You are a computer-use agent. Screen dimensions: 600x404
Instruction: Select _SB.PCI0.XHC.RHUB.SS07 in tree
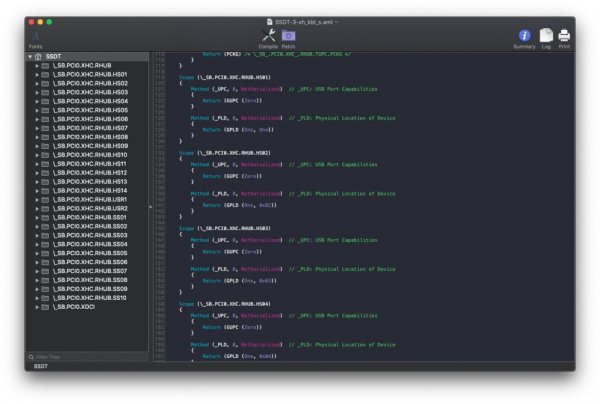(x=90, y=271)
